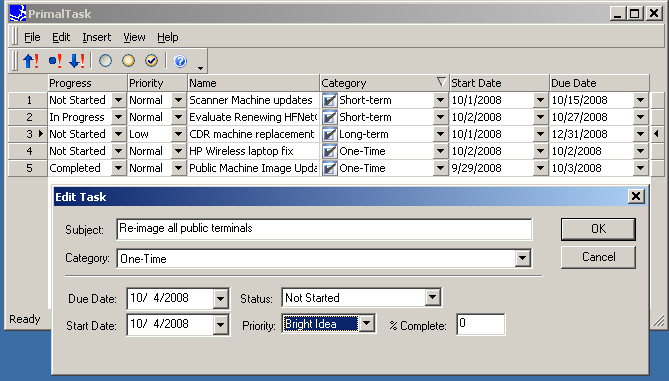Click the Priority column header

(x=157, y=83)
